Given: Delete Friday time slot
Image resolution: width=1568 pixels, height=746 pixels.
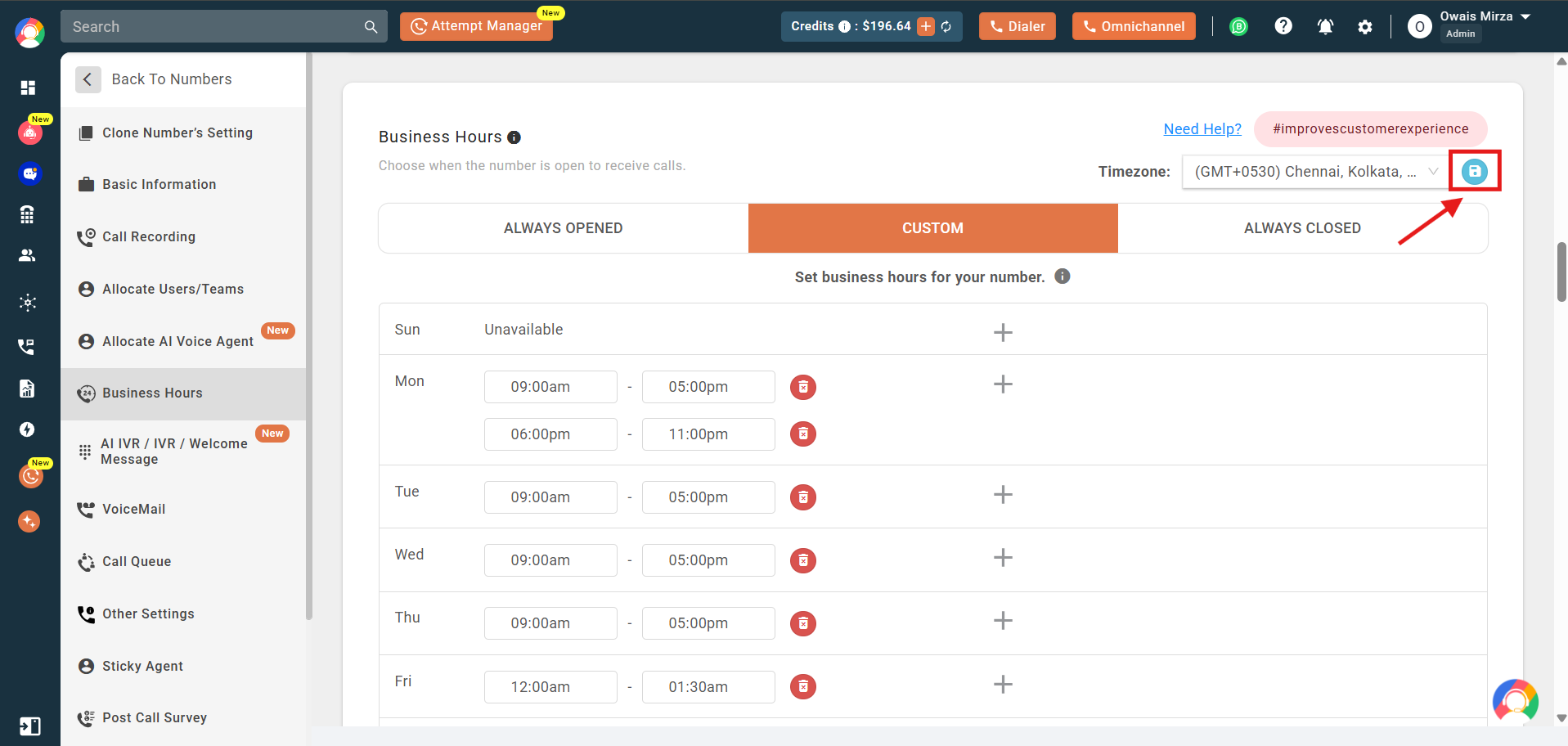Looking at the screenshot, I should 803,686.
